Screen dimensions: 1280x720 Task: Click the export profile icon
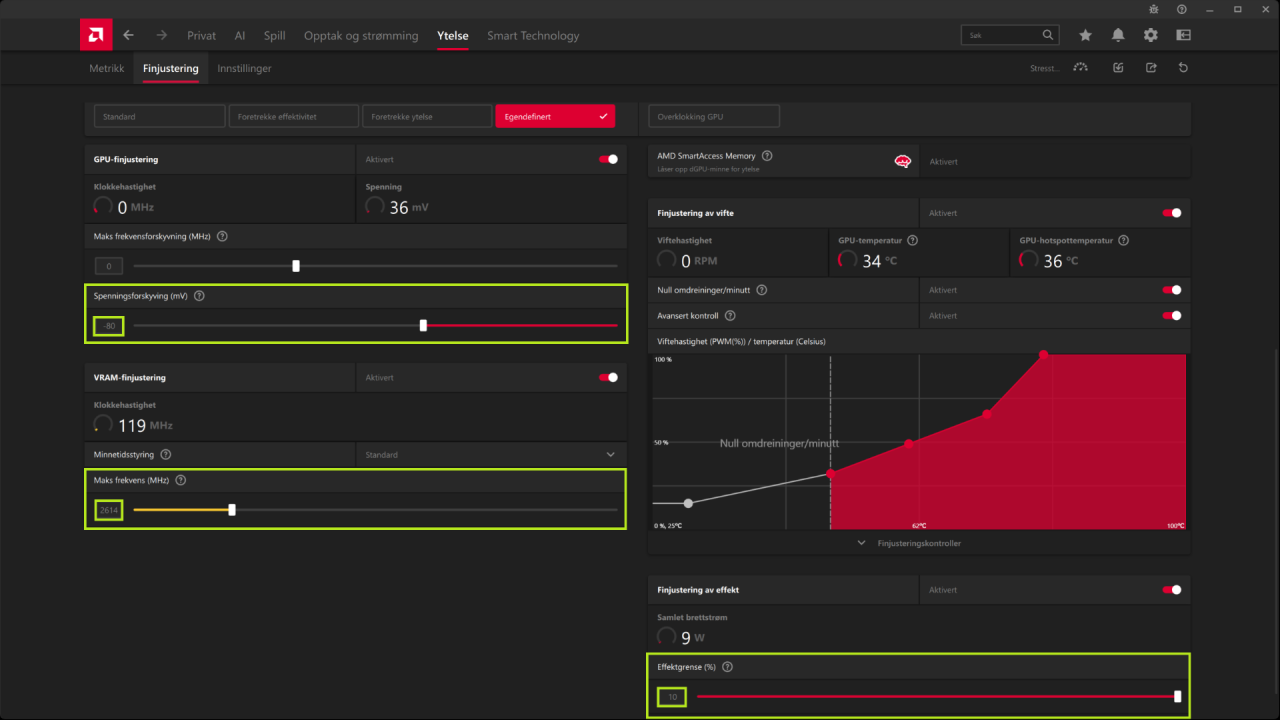pos(1151,68)
